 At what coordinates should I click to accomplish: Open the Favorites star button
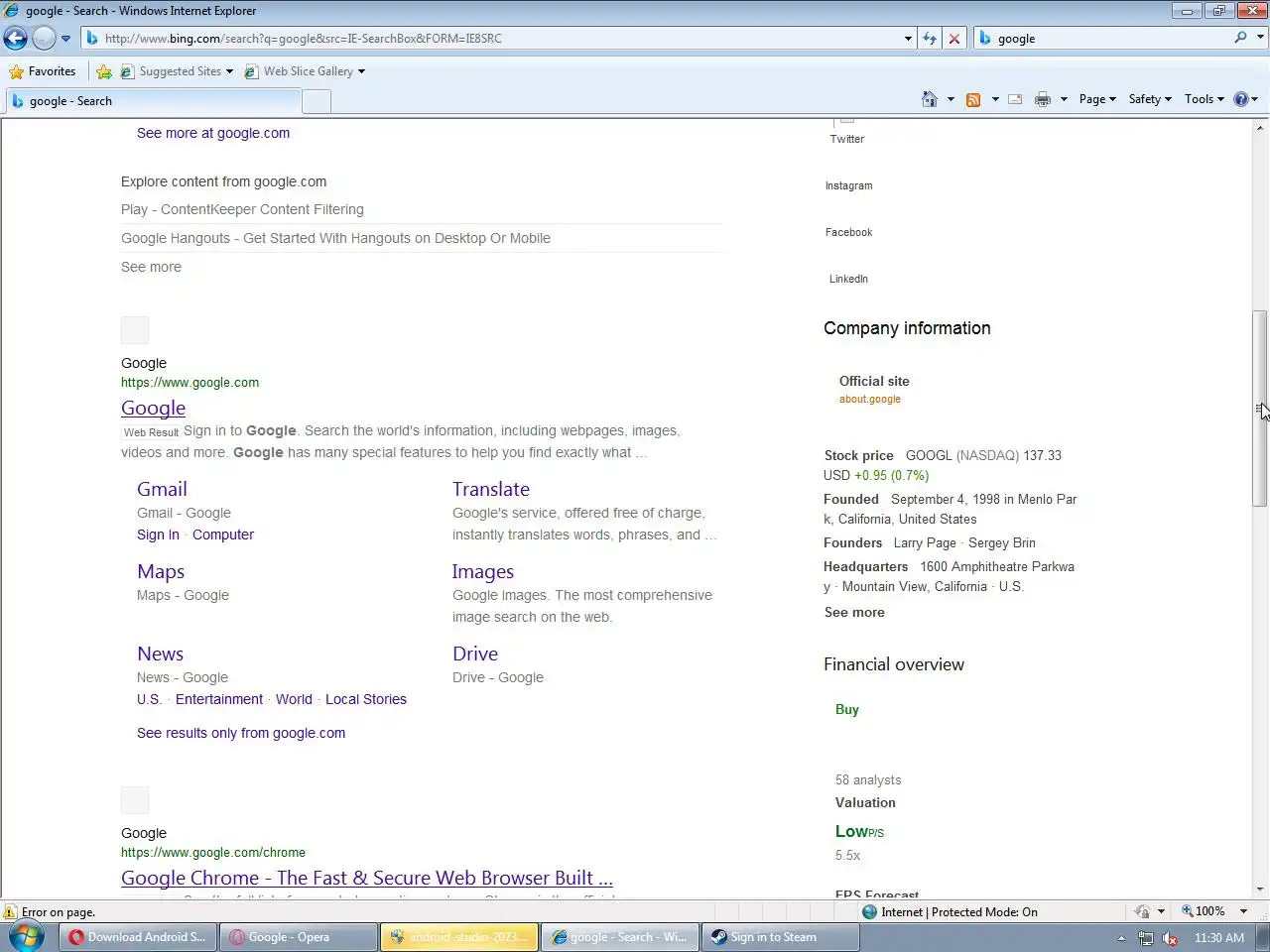click(43, 71)
